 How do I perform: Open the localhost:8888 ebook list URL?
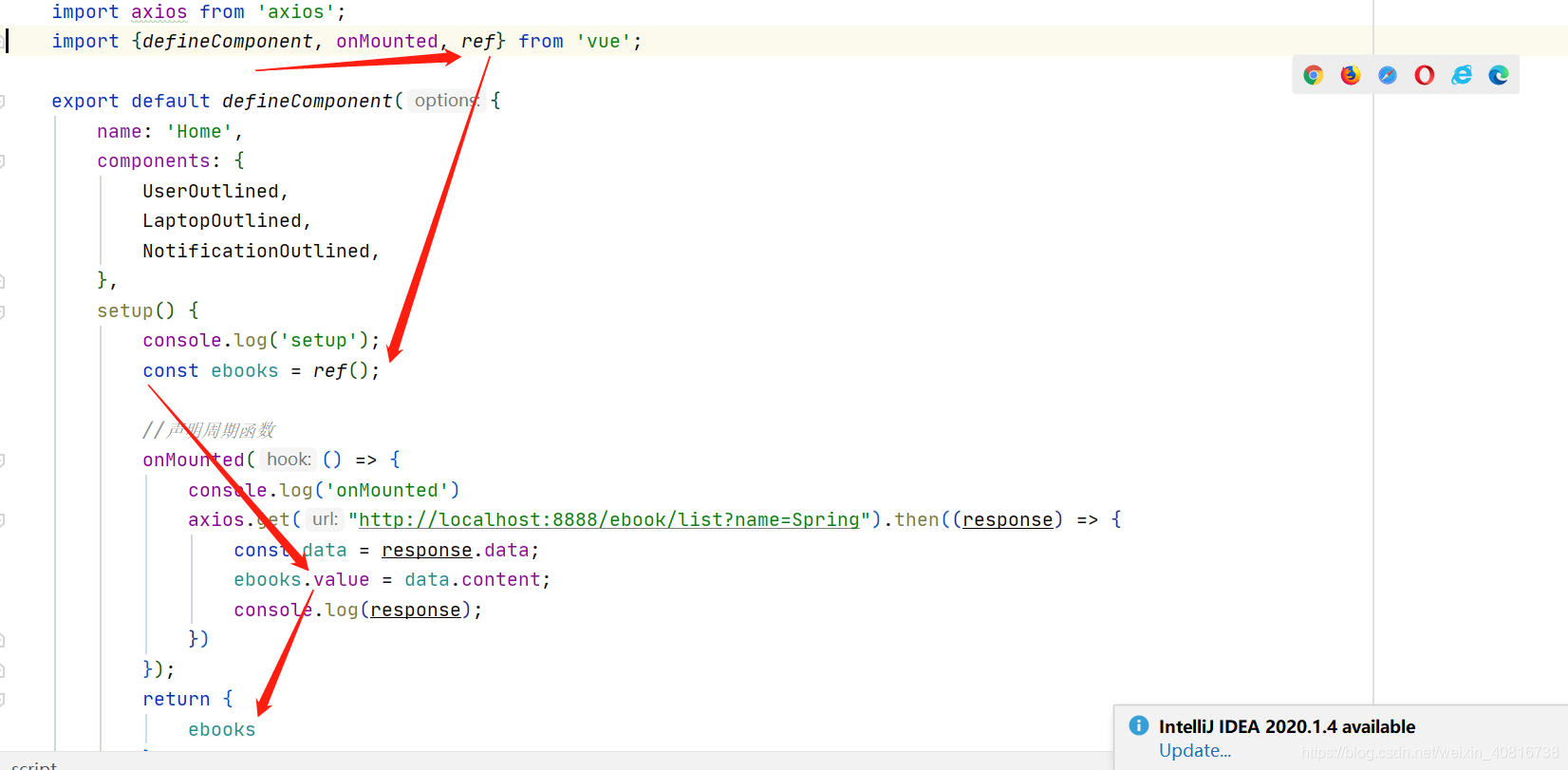(x=608, y=520)
